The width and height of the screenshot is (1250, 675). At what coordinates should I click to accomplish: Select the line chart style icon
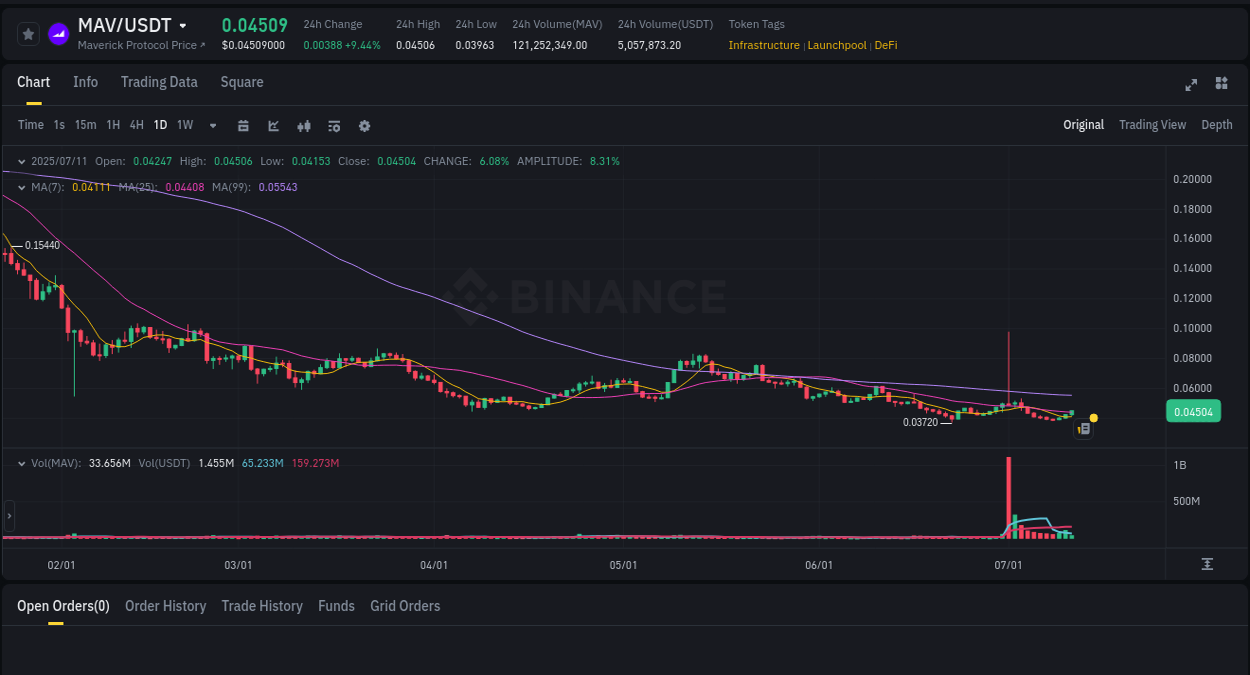[273, 125]
